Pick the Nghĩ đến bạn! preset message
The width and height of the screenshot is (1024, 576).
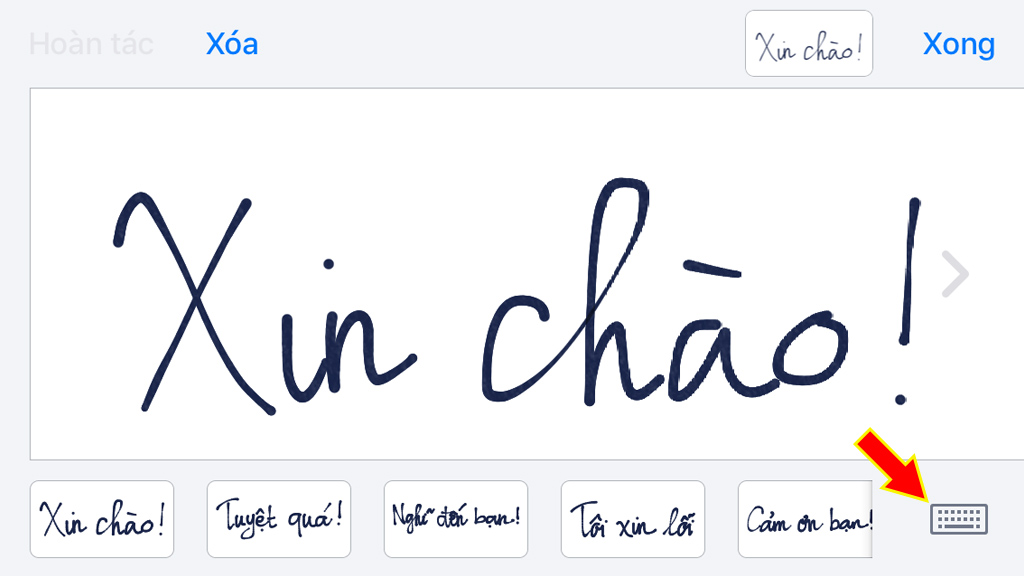click(456, 519)
